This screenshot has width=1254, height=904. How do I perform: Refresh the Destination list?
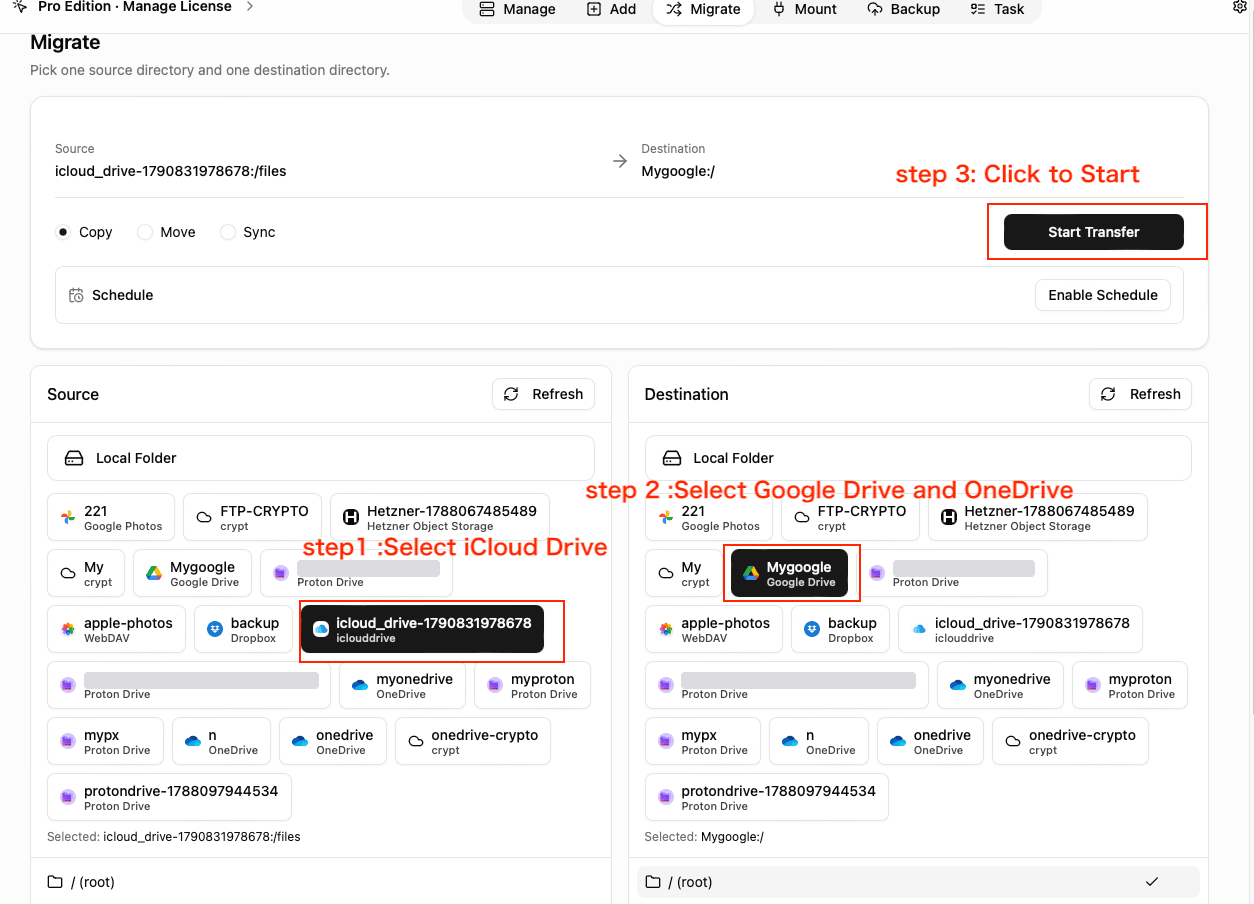point(1140,394)
